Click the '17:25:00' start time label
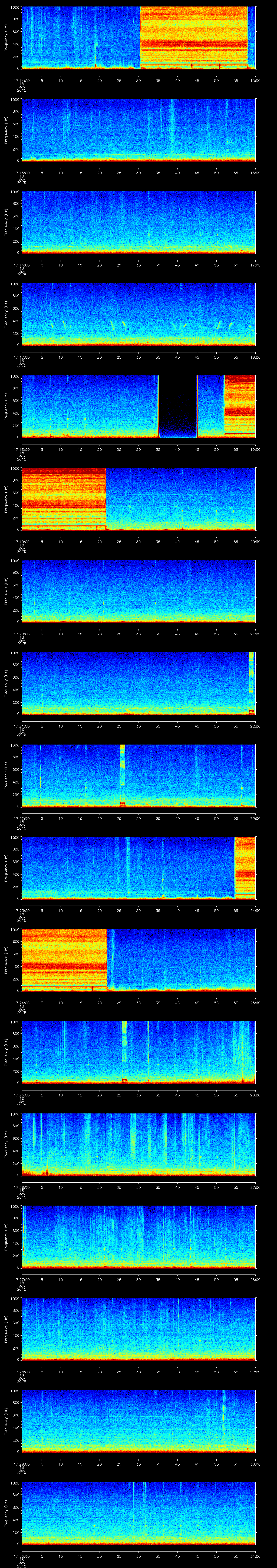This screenshot has width=277, height=1568. 22,1095
